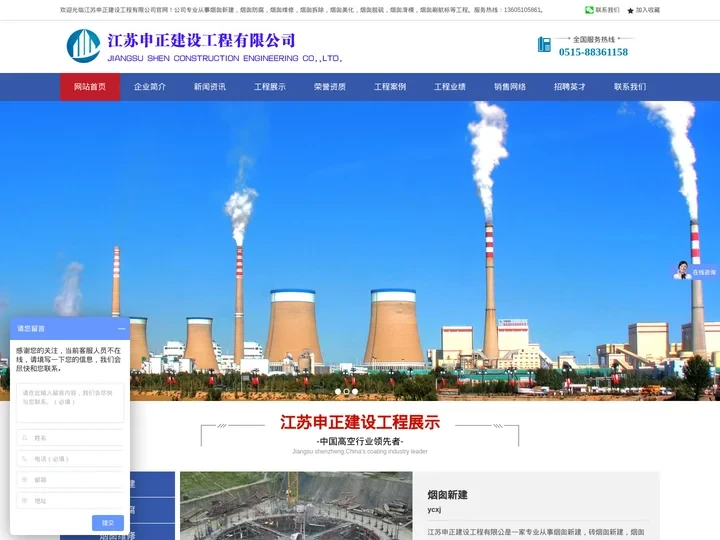Viewport: 720px width, 540px height.
Task: Open 工程案例 navigation item
Action: [x=390, y=87]
